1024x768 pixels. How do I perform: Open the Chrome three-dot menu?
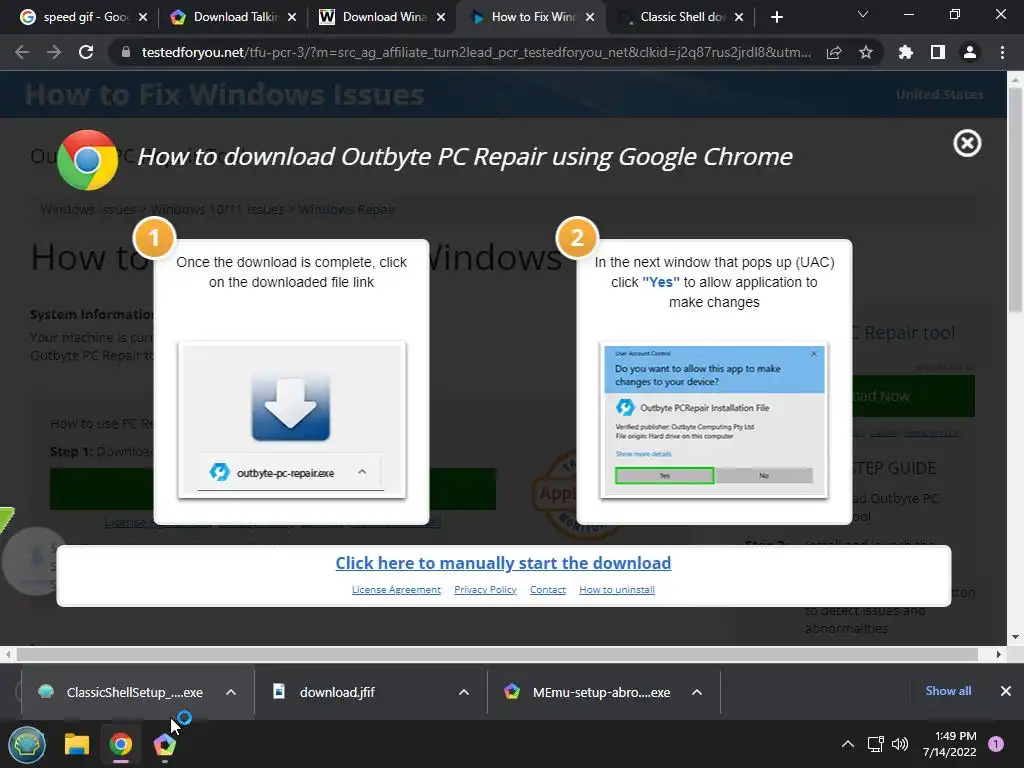click(x=1002, y=52)
